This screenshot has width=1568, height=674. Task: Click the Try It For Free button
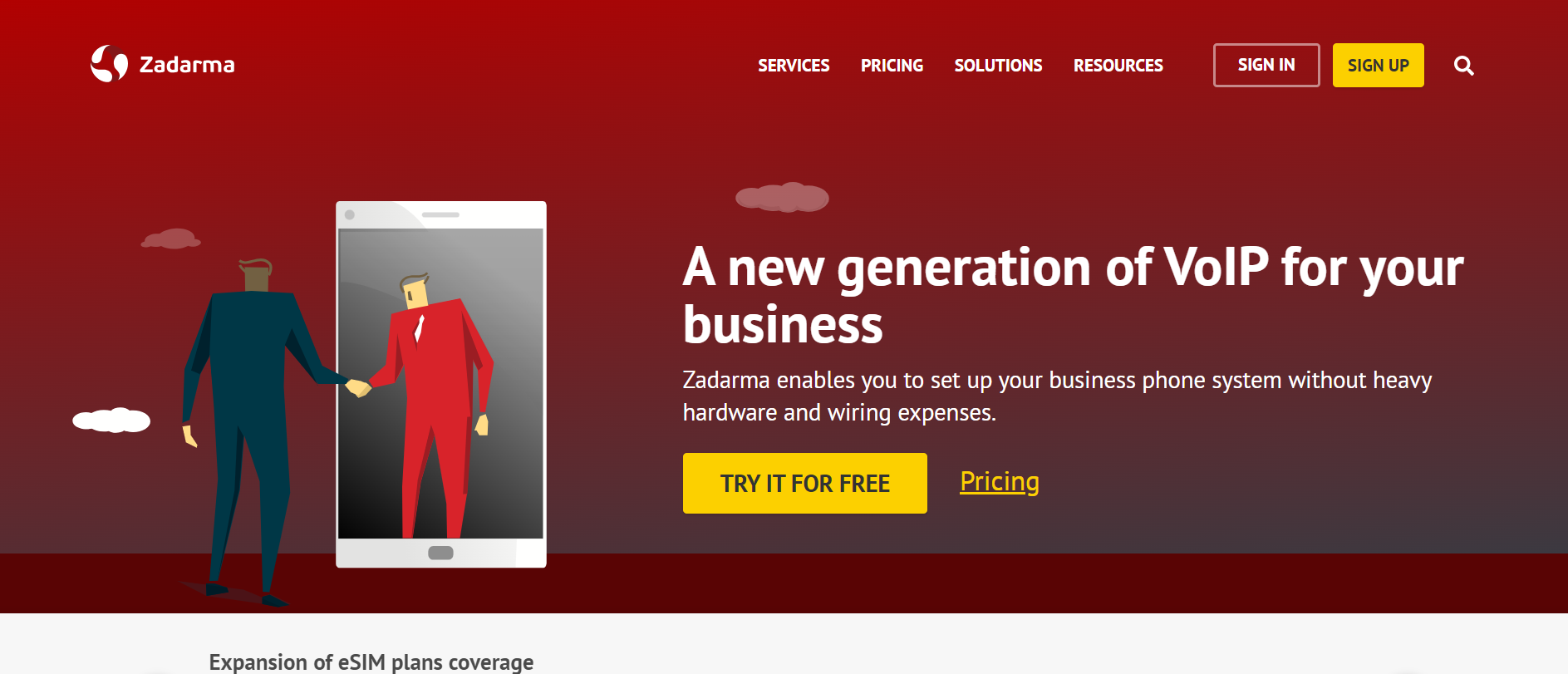coord(804,483)
